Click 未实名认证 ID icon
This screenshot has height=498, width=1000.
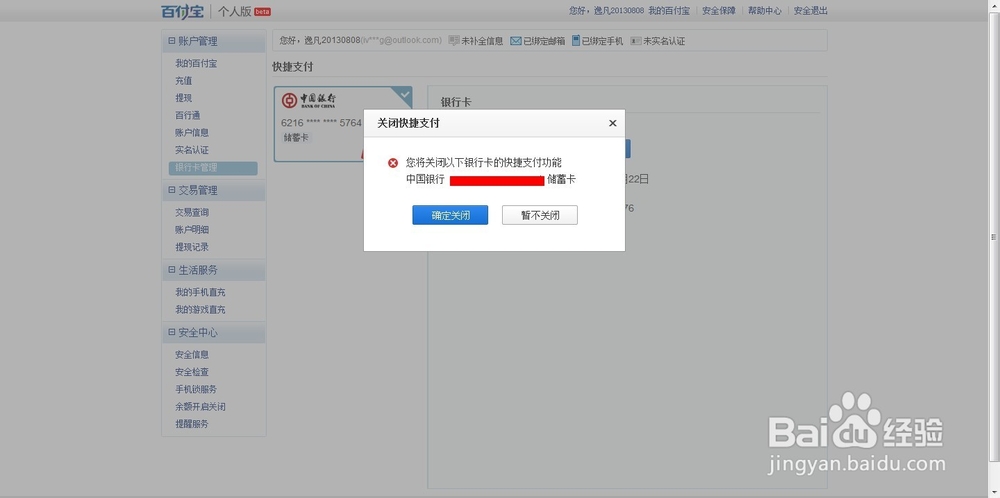[x=636, y=41]
